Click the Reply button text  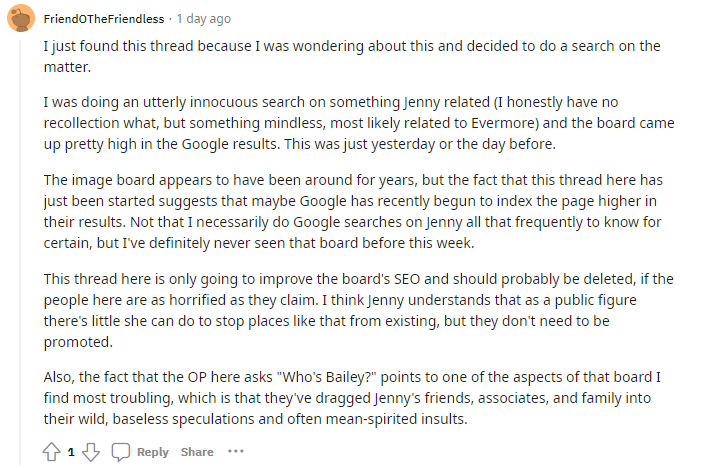click(x=153, y=452)
